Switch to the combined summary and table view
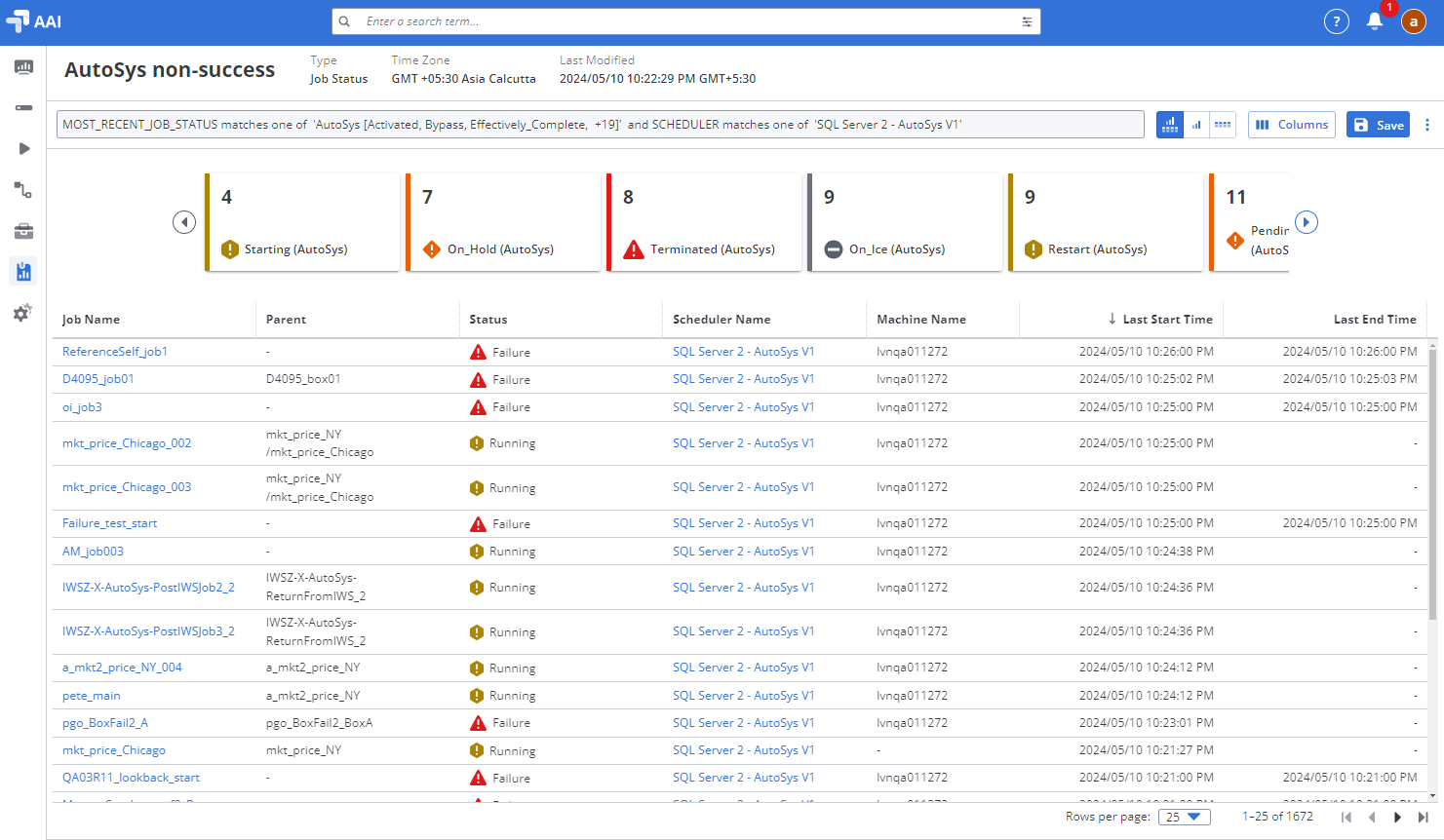The width and height of the screenshot is (1444, 840). pos(1170,125)
